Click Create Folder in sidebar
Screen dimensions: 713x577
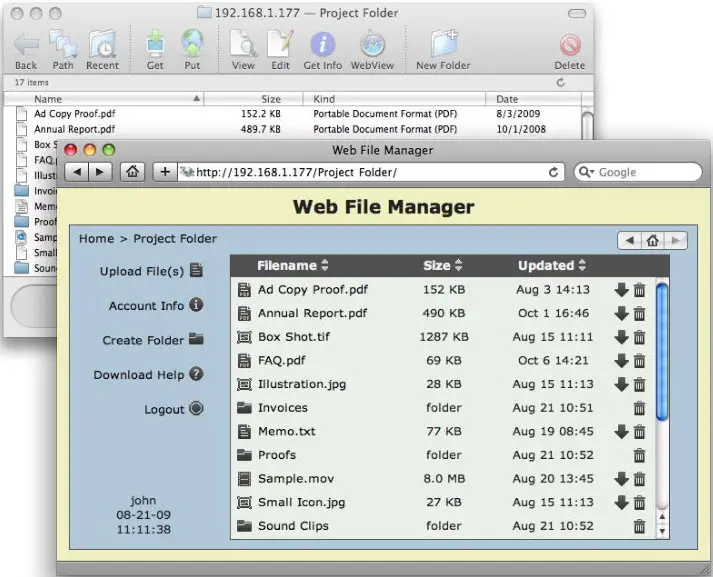click(x=153, y=340)
